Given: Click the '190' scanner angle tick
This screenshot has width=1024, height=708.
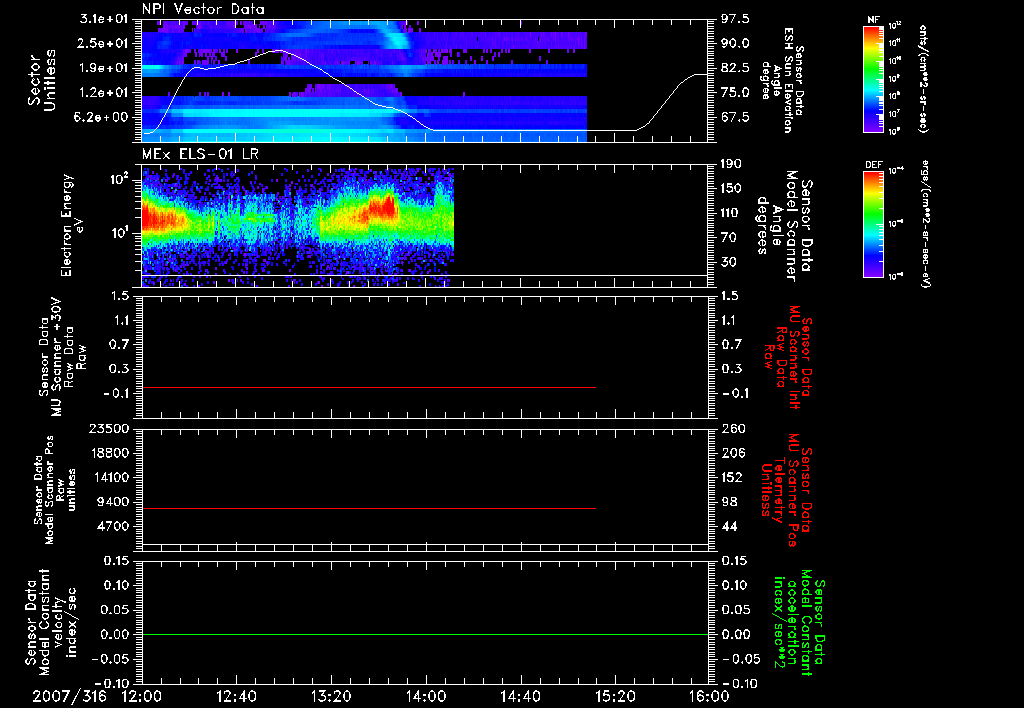Looking at the screenshot, I should coord(732,164).
